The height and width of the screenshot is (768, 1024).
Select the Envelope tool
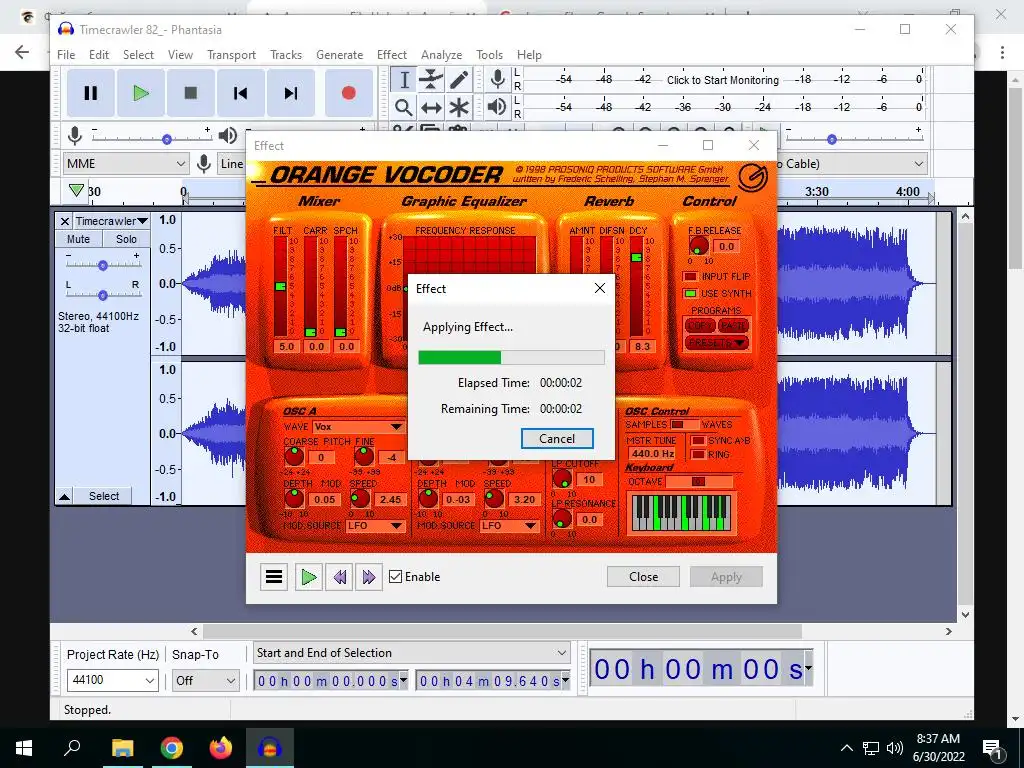coord(431,80)
